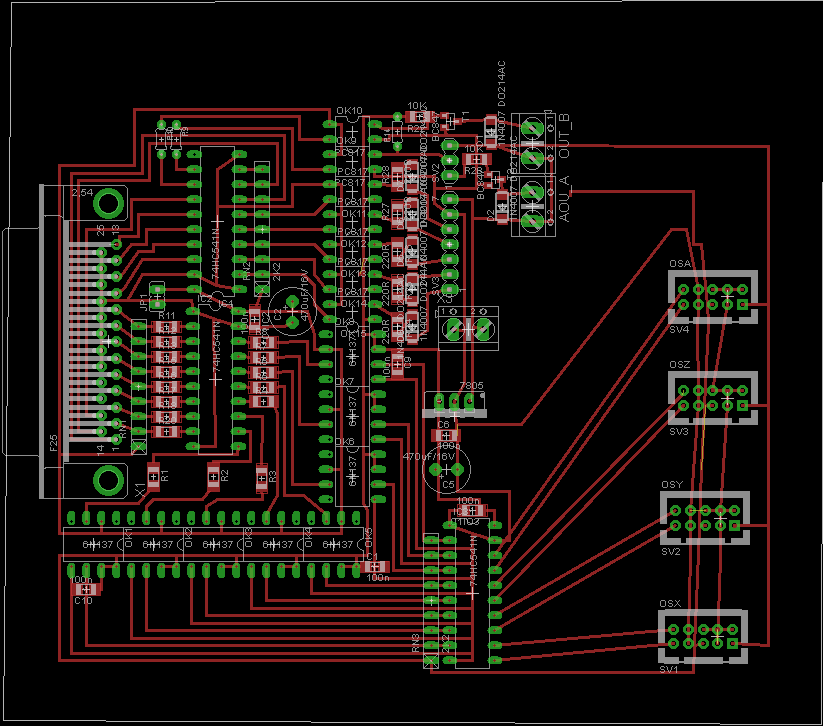The width and height of the screenshot is (823, 726).
Task: Click capacitor C2 470uF/16V
Action: 291,309
